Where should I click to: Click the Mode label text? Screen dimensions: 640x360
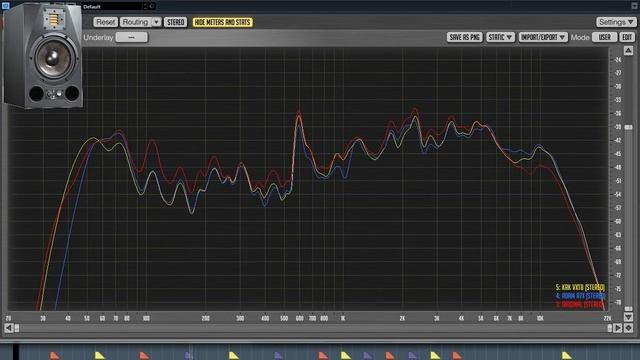580,37
